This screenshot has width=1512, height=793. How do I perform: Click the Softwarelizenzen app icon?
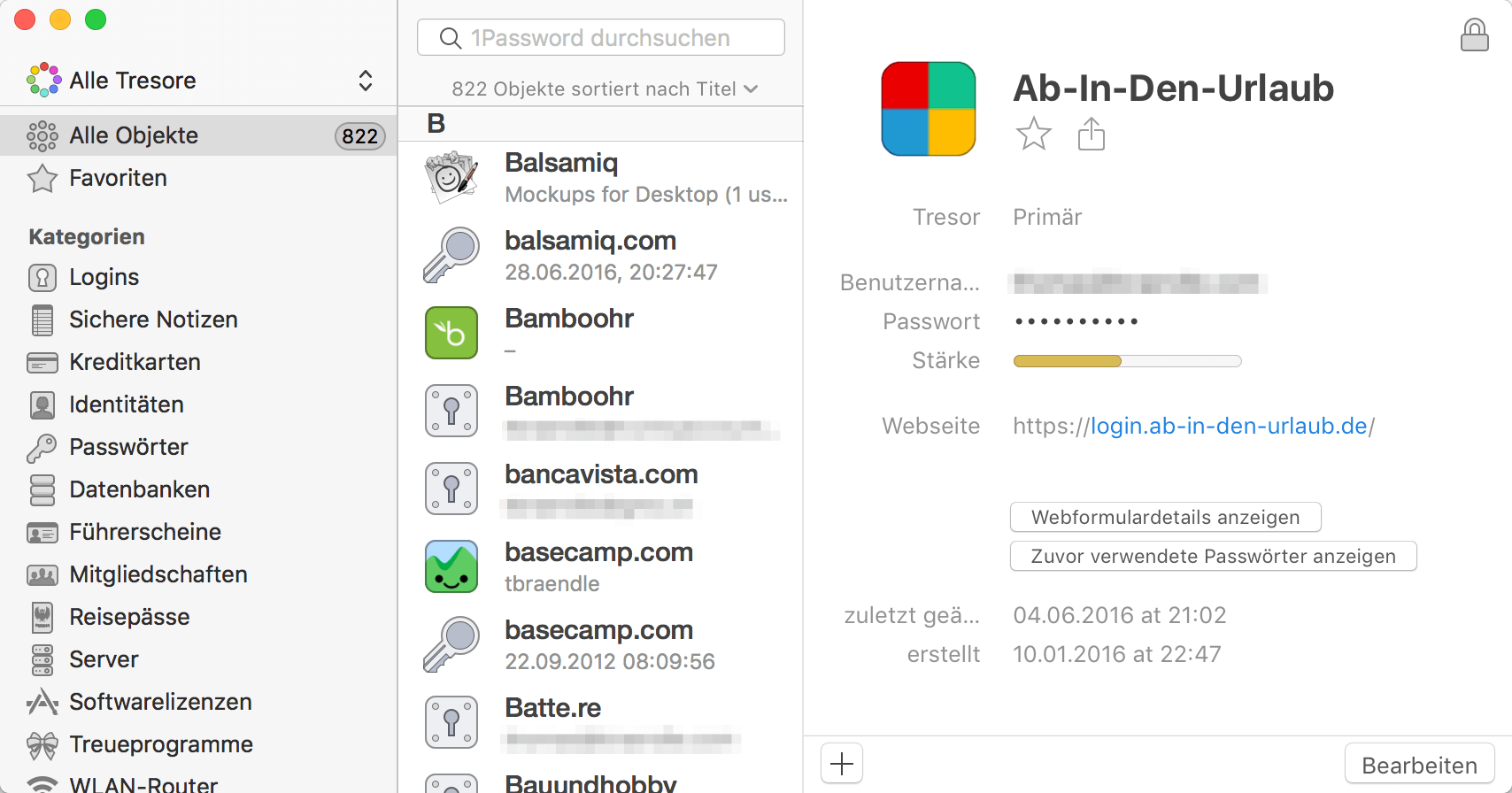click(x=42, y=702)
